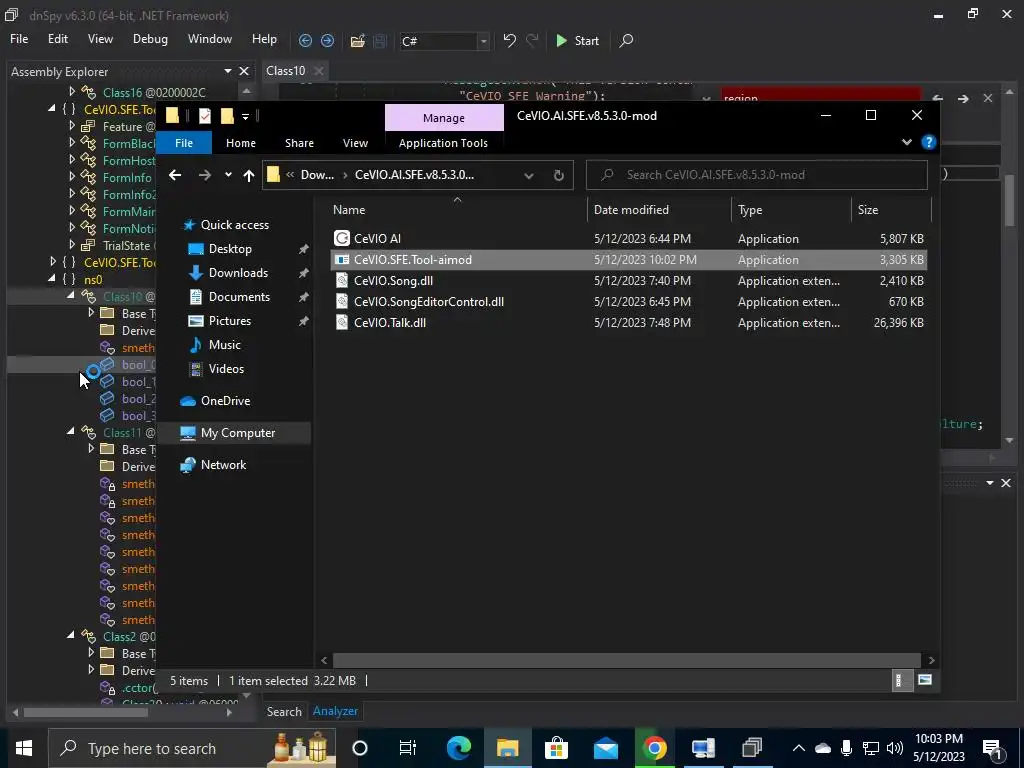The height and width of the screenshot is (768, 1024).
Task: Switch to the Search tab at bottom
Action: pos(284,711)
